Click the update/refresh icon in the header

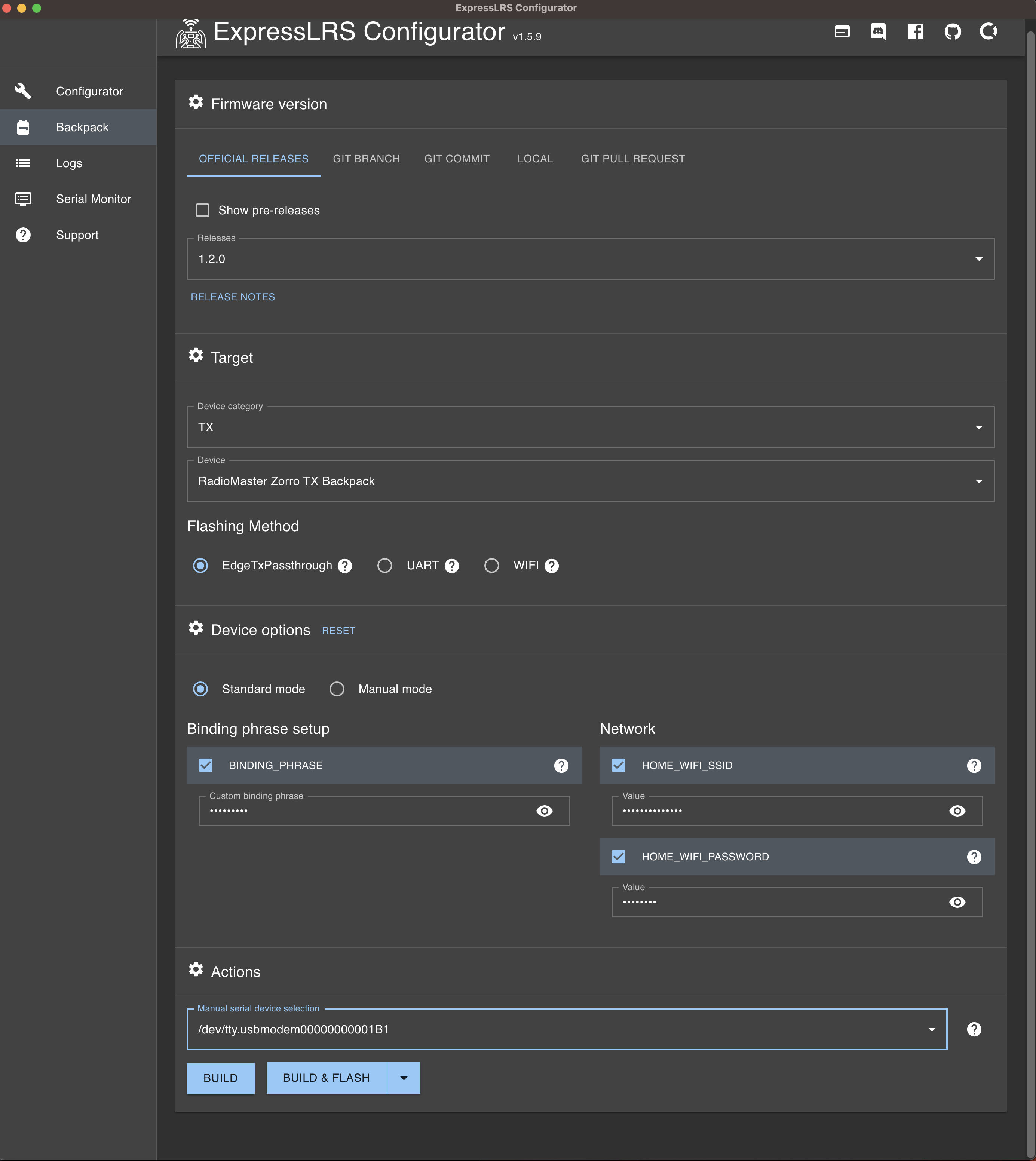click(x=989, y=32)
